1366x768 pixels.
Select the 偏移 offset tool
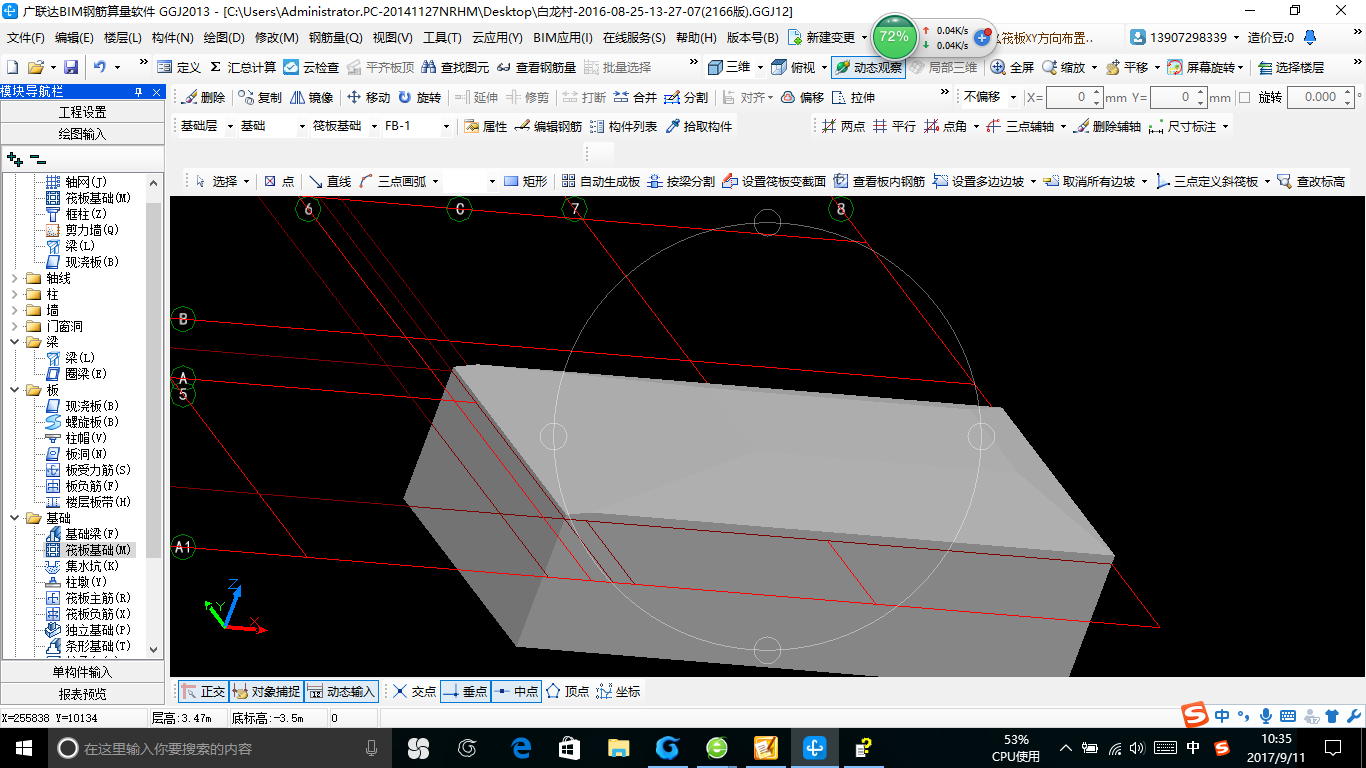pyautogui.click(x=802, y=98)
